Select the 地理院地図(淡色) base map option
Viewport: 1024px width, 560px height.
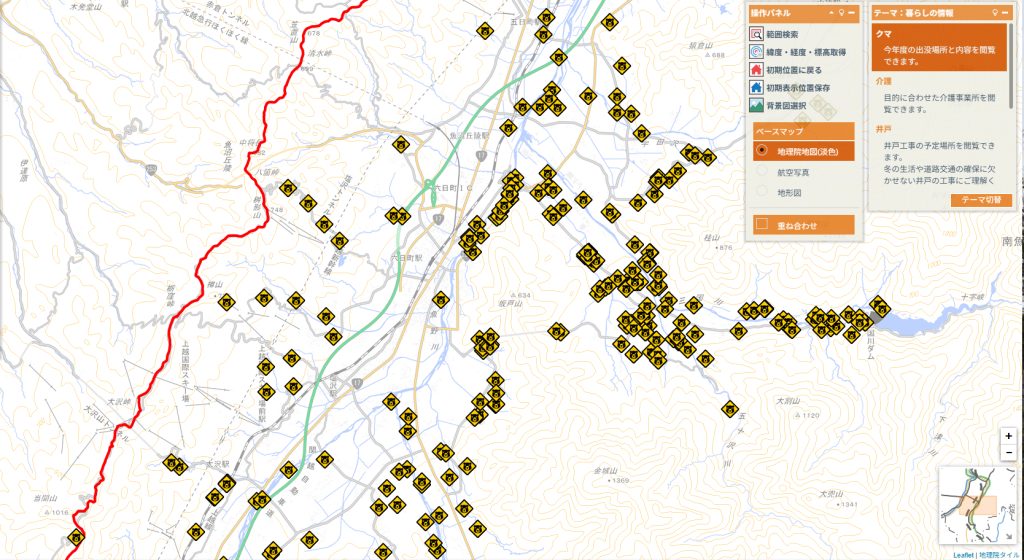coord(762,151)
